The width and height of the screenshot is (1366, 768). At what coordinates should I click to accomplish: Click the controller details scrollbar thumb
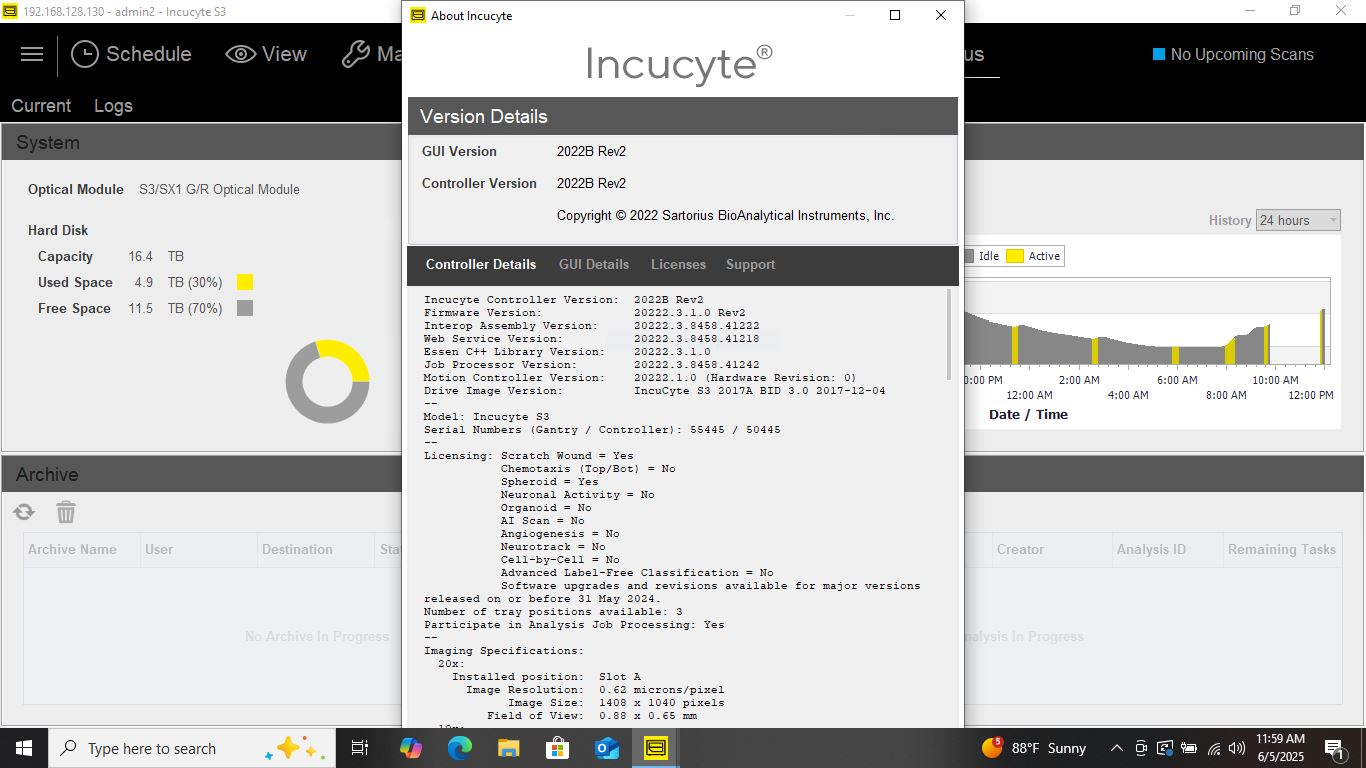[949, 334]
